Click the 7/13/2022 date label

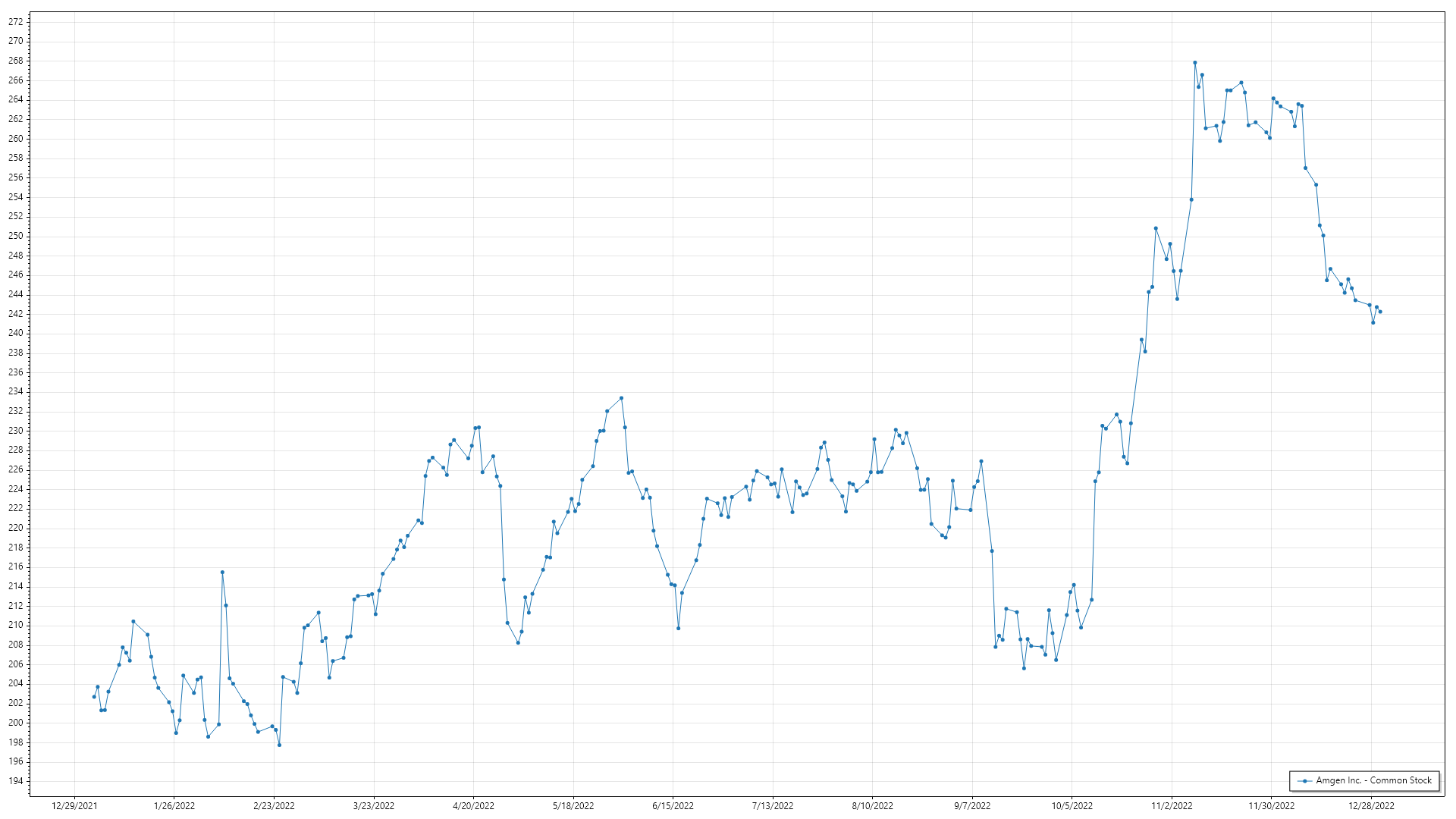click(x=773, y=805)
